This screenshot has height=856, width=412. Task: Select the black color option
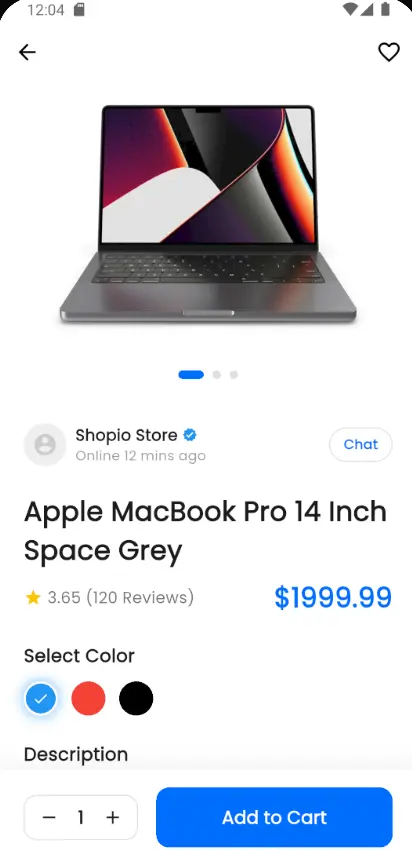[136, 698]
